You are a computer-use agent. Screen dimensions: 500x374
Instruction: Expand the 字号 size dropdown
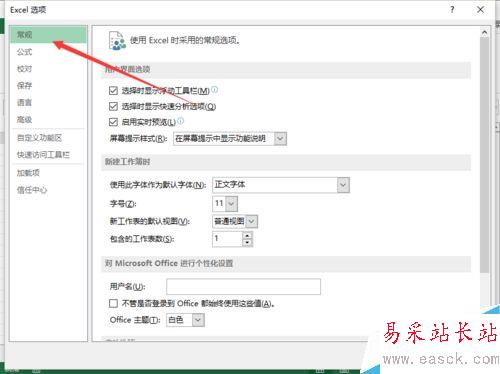coord(232,203)
